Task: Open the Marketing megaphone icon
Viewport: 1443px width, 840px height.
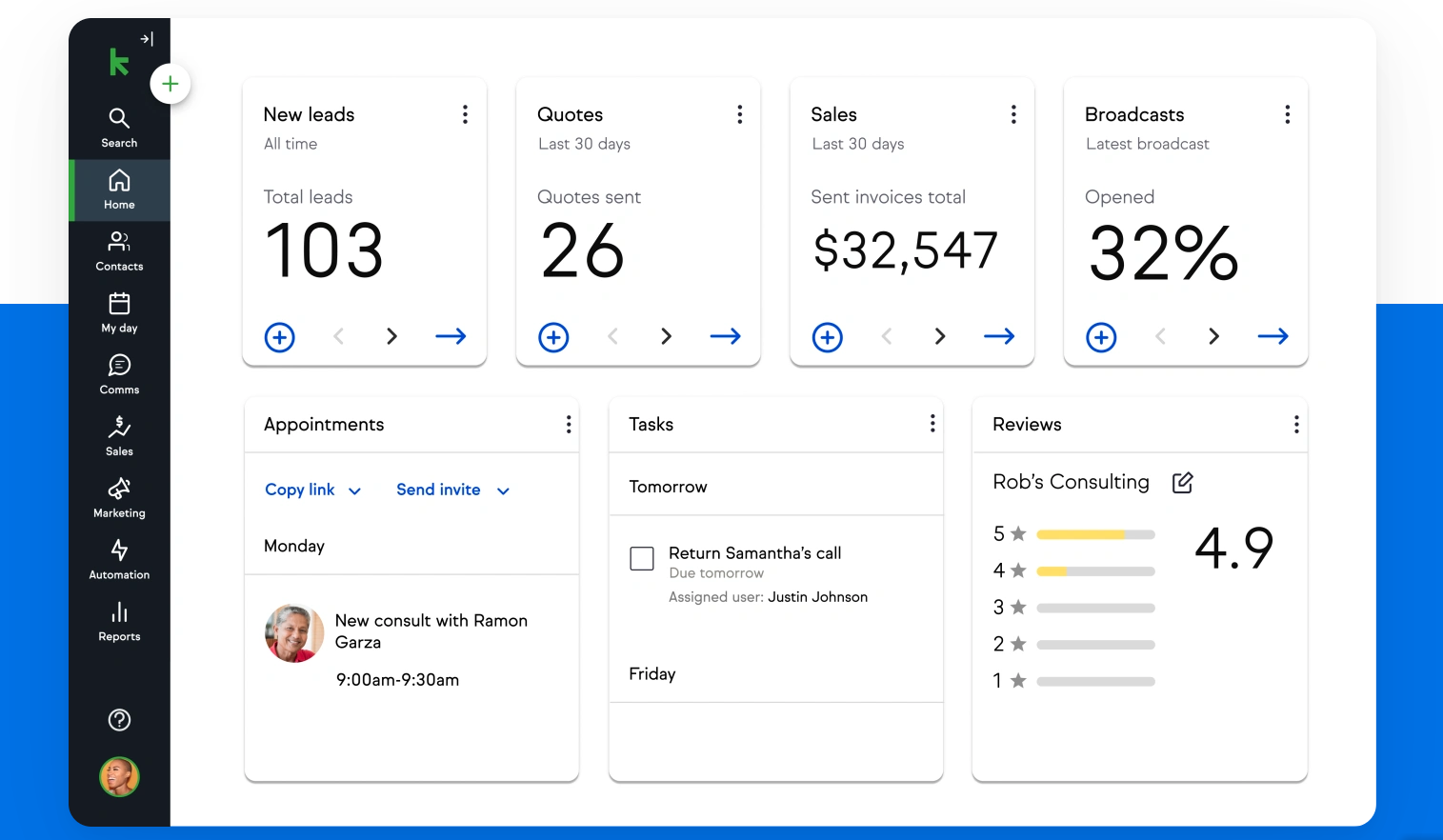Action: (x=119, y=498)
